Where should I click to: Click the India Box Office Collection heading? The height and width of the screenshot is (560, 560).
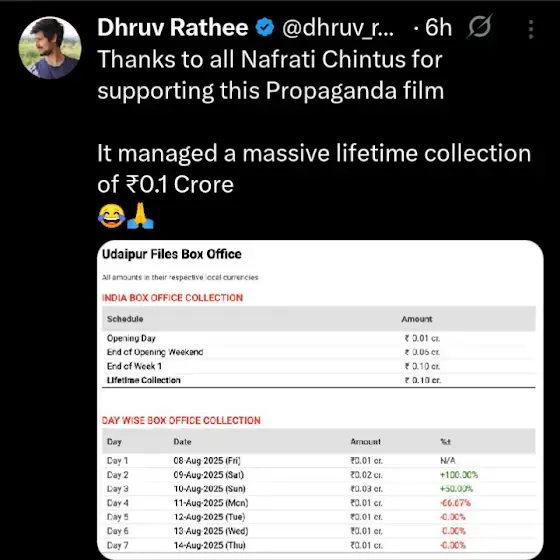pyautogui.click(x=172, y=298)
